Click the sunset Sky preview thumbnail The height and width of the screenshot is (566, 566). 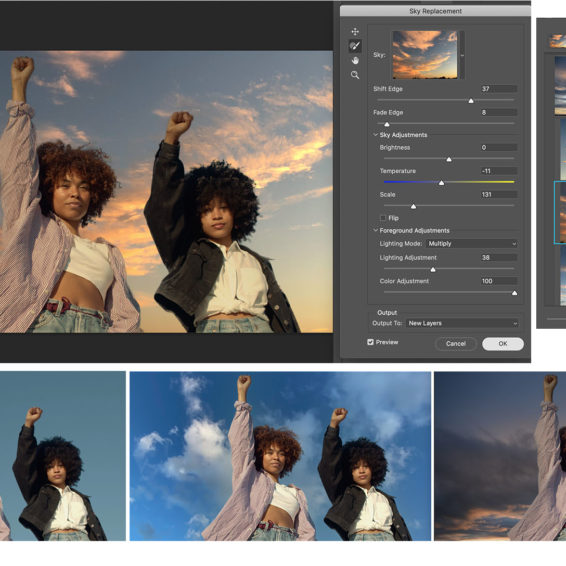[x=425, y=55]
